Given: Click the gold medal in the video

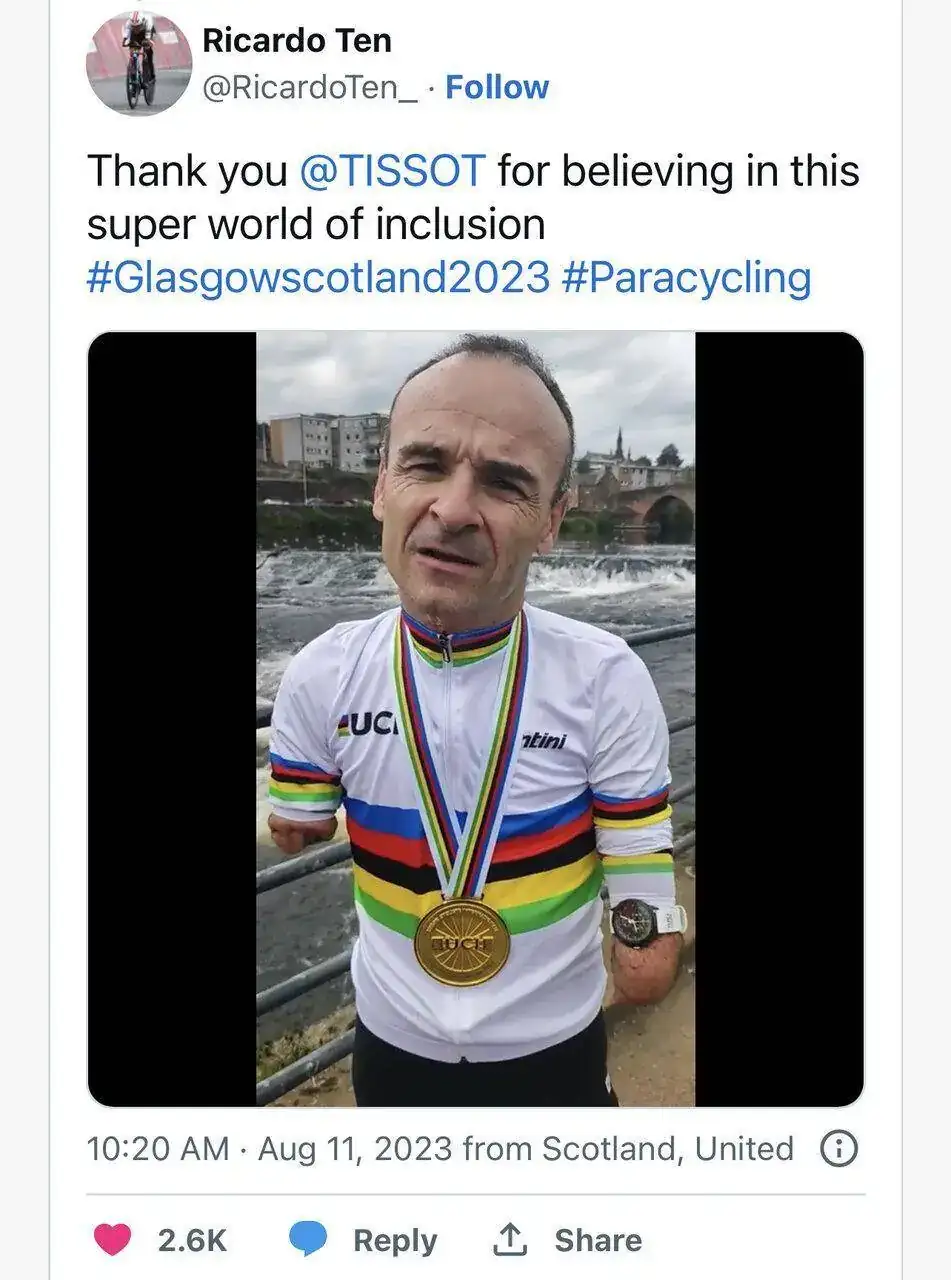Looking at the screenshot, I should (x=462, y=942).
